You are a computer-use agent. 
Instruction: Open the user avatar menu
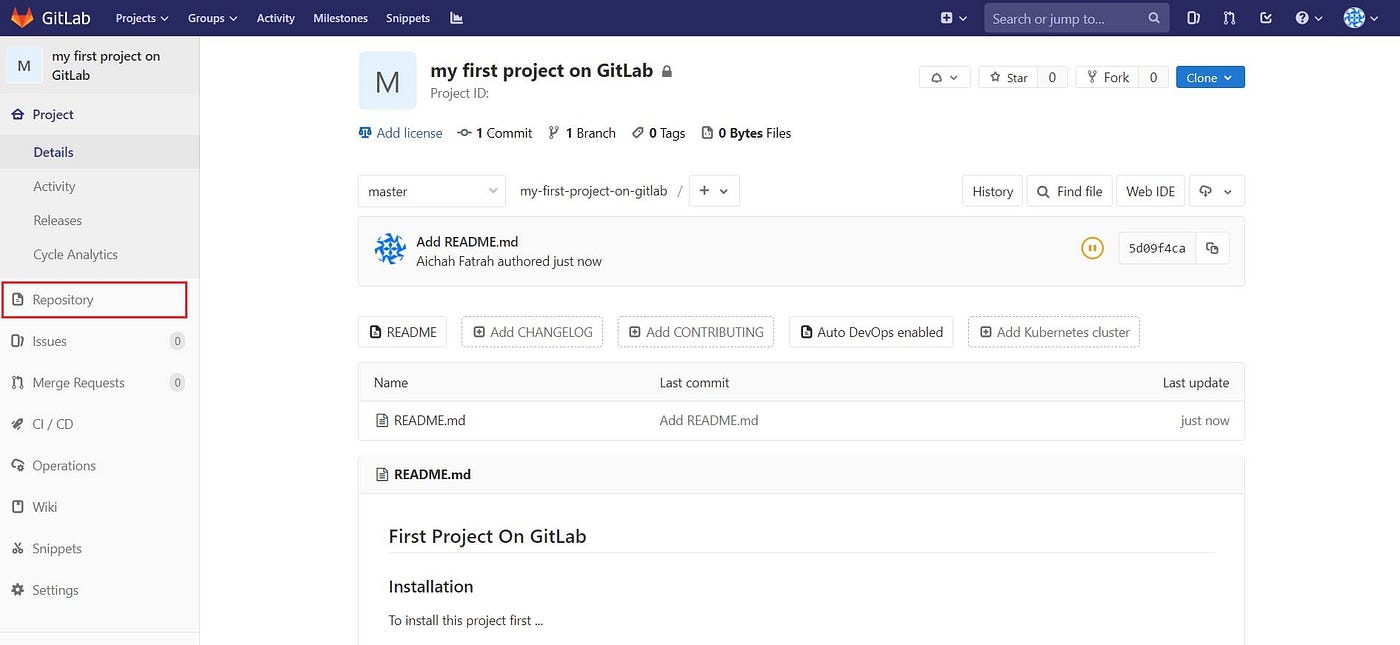pyautogui.click(x=1362, y=18)
